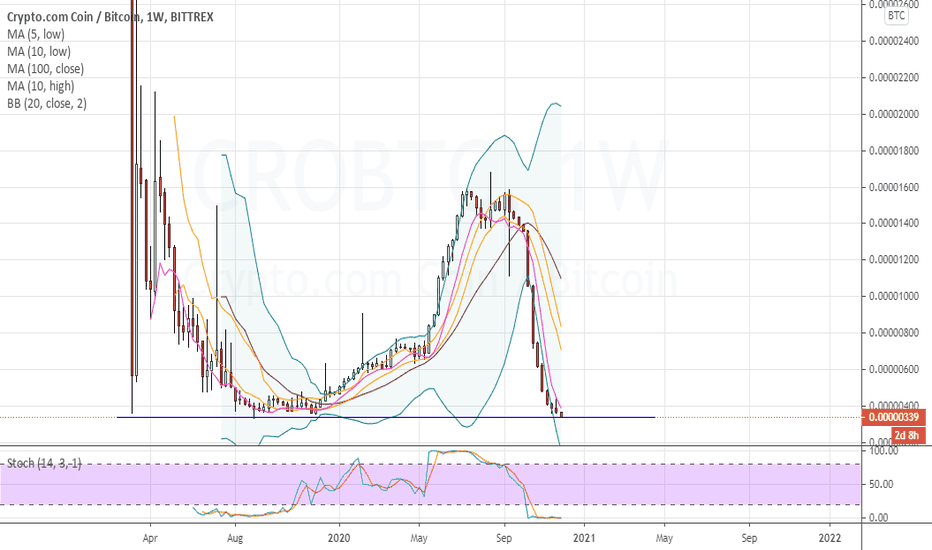
Task: Click the 2d 8h countdown label
Action: click(x=907, y=435)
